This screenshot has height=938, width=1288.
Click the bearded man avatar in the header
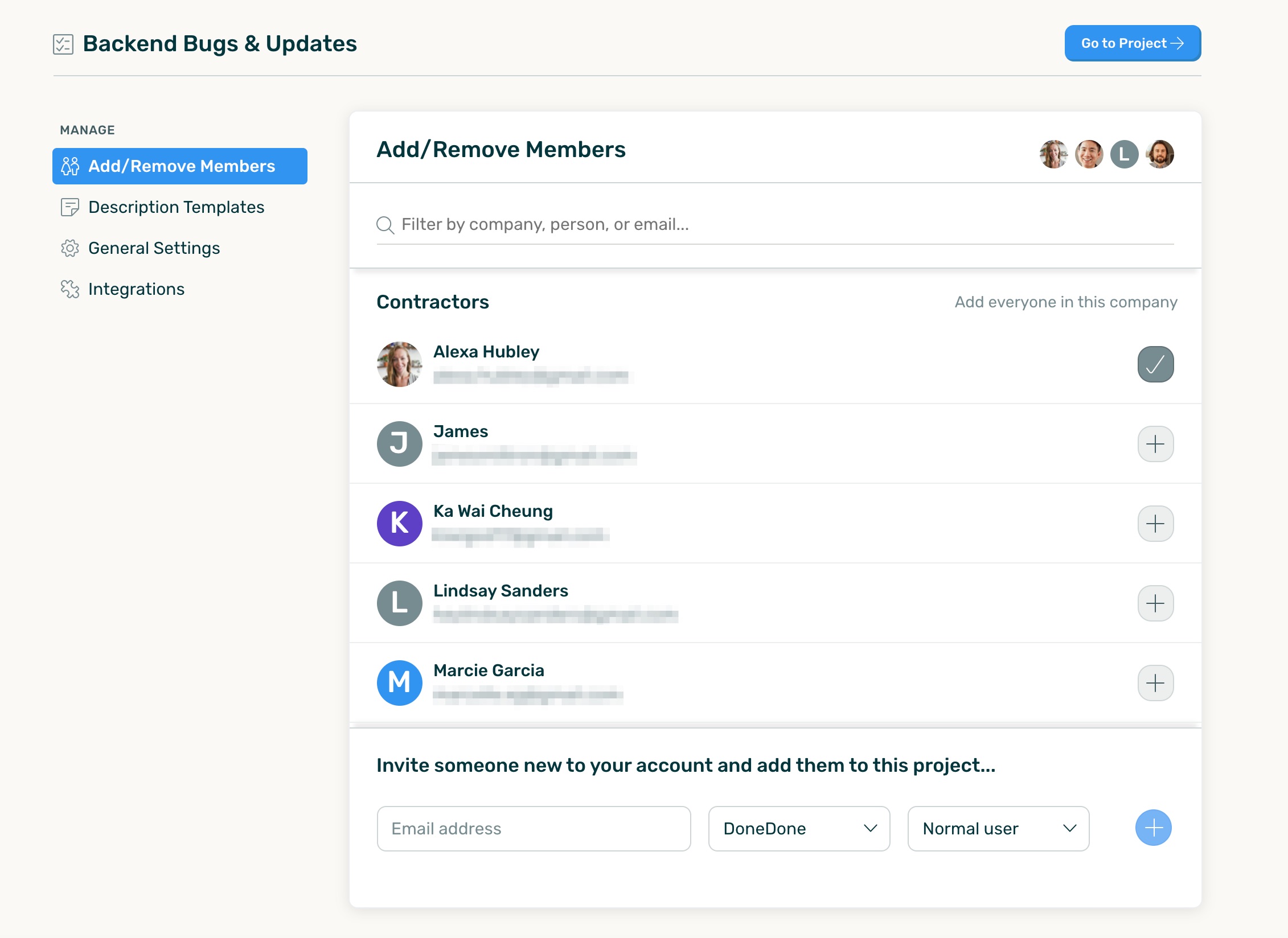(1159, 154)
